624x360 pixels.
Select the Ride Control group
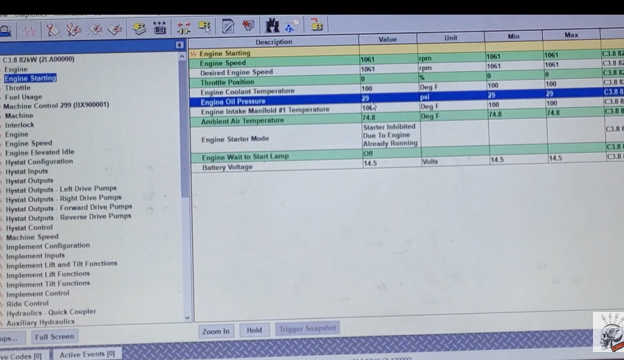coord(27,304)
